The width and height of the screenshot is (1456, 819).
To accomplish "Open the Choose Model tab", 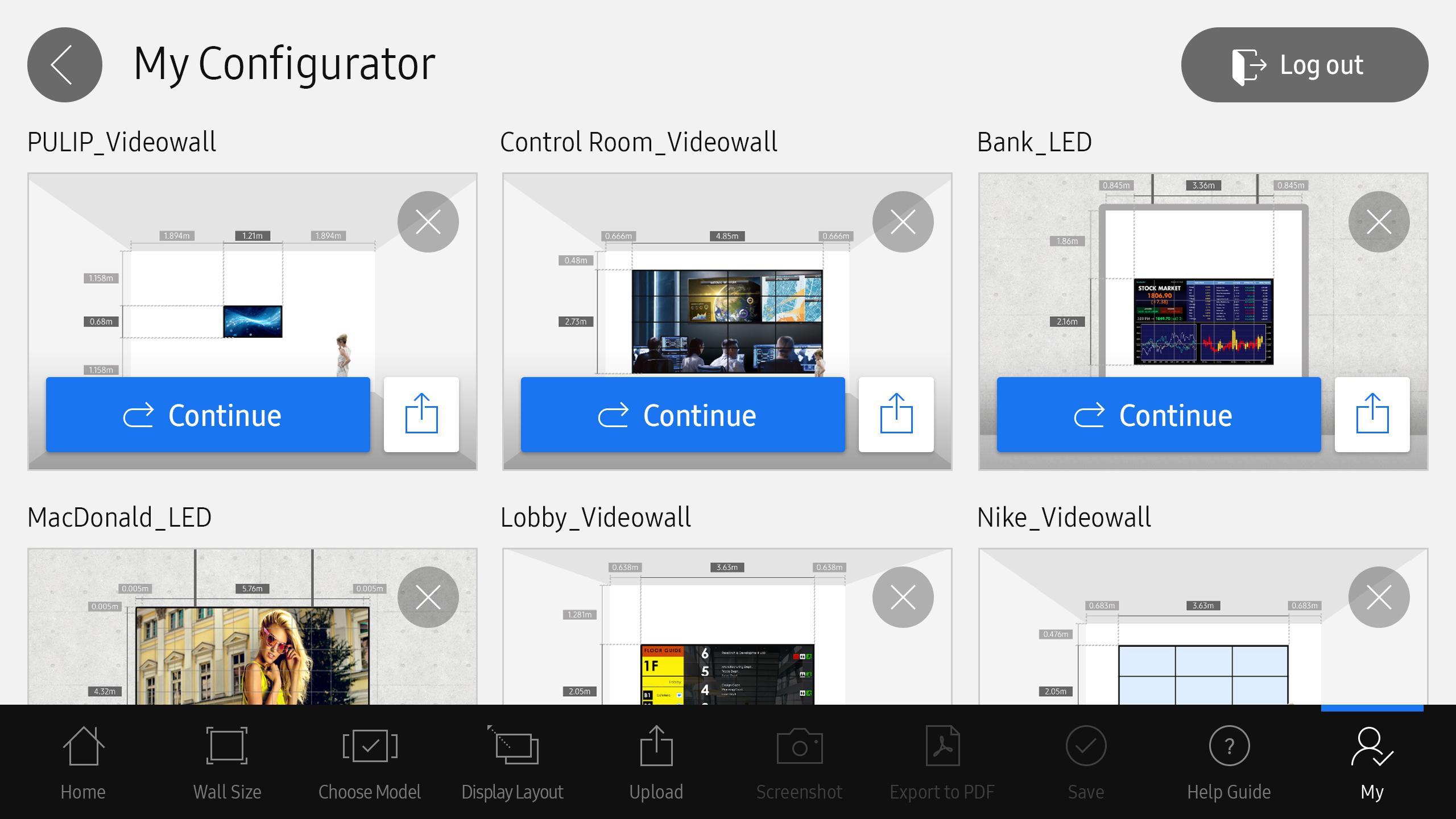I will (x=370, y=763).
